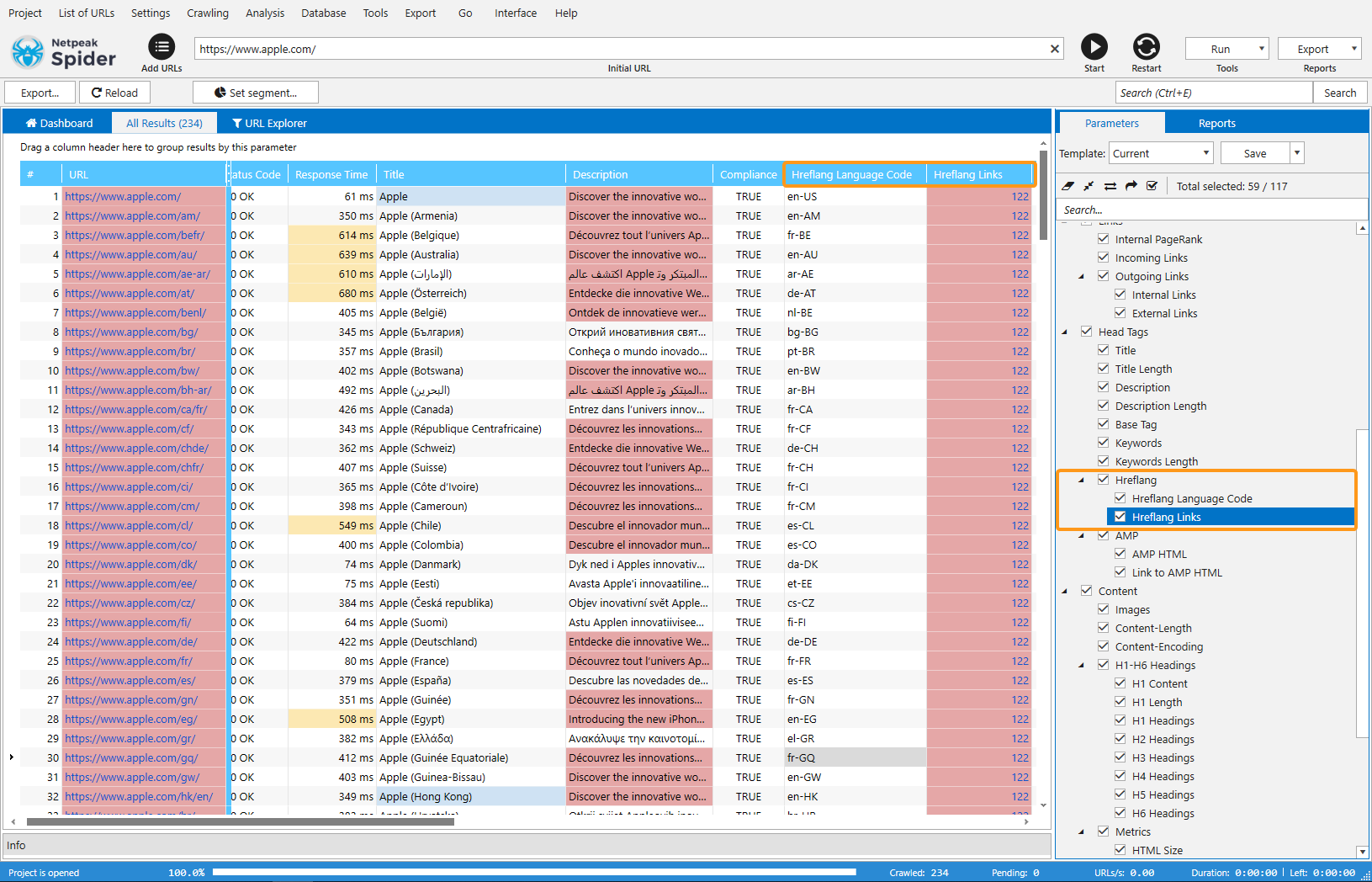Click the collapse-all arrows icon in Parameters

point(1089,186)
